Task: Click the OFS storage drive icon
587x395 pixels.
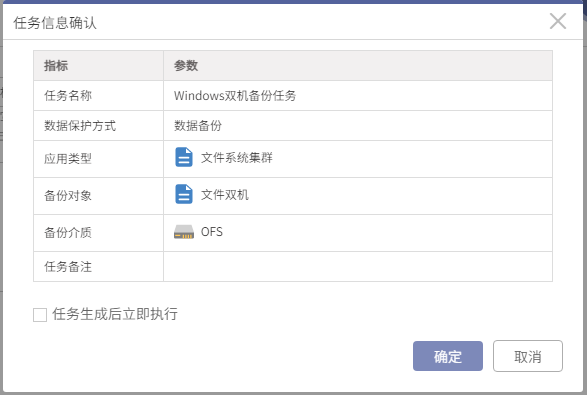Action: tap(184, 232)
